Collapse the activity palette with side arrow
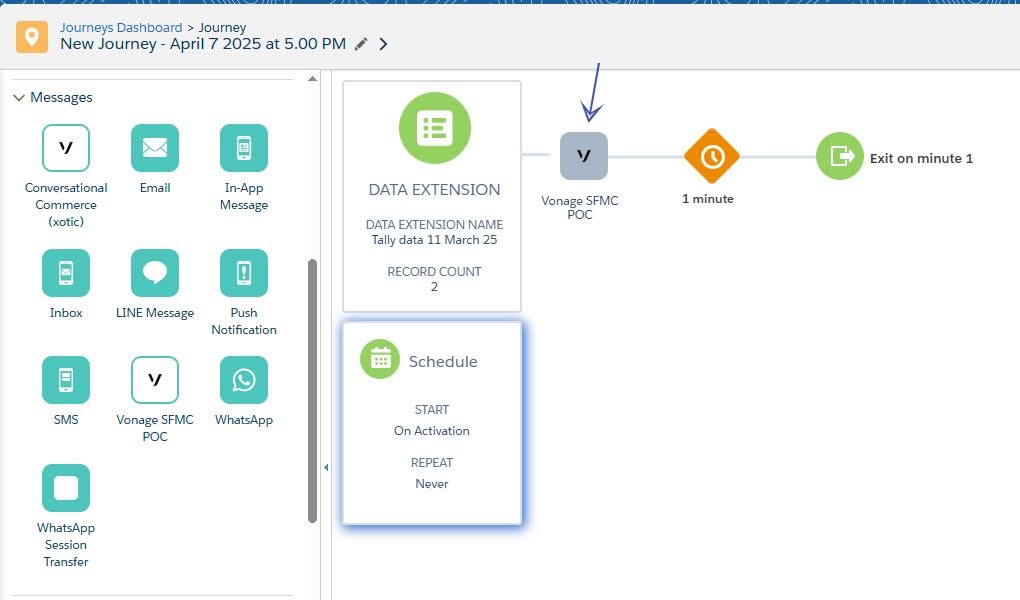The height and width of the screenshot is (600, 1020). [326, 467]
